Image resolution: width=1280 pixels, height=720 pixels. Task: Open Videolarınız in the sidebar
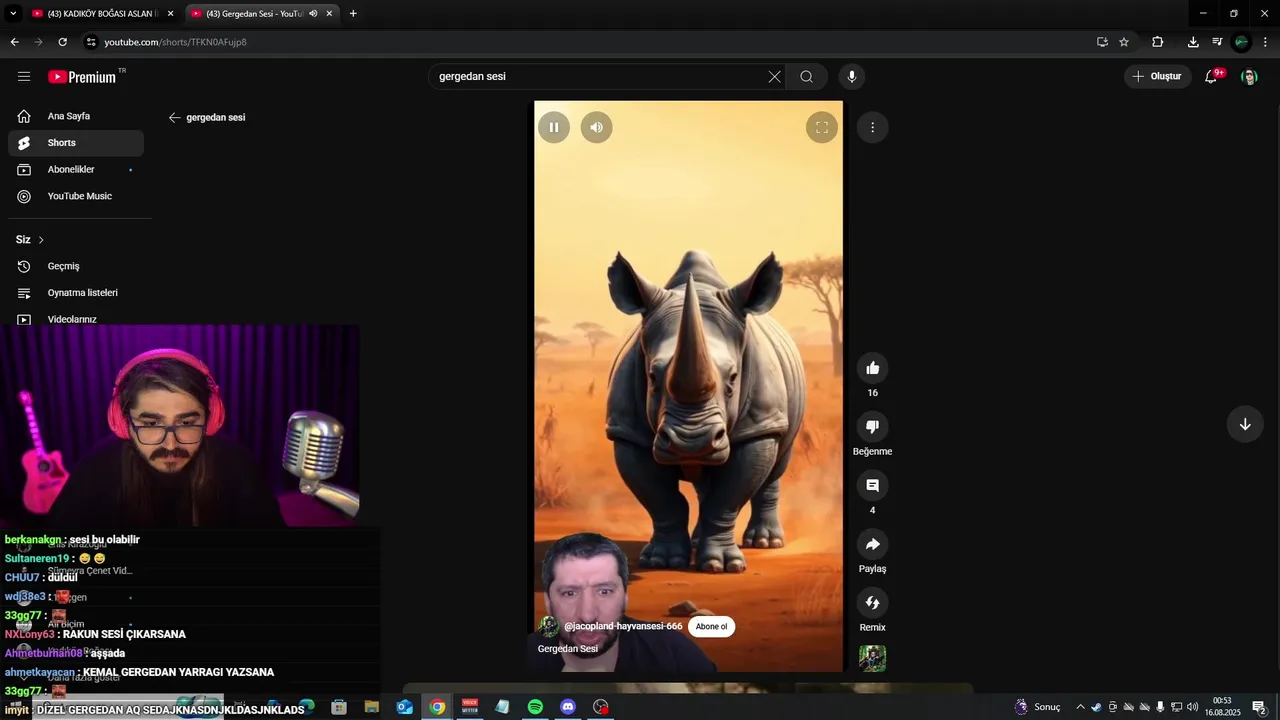[76, 319]
